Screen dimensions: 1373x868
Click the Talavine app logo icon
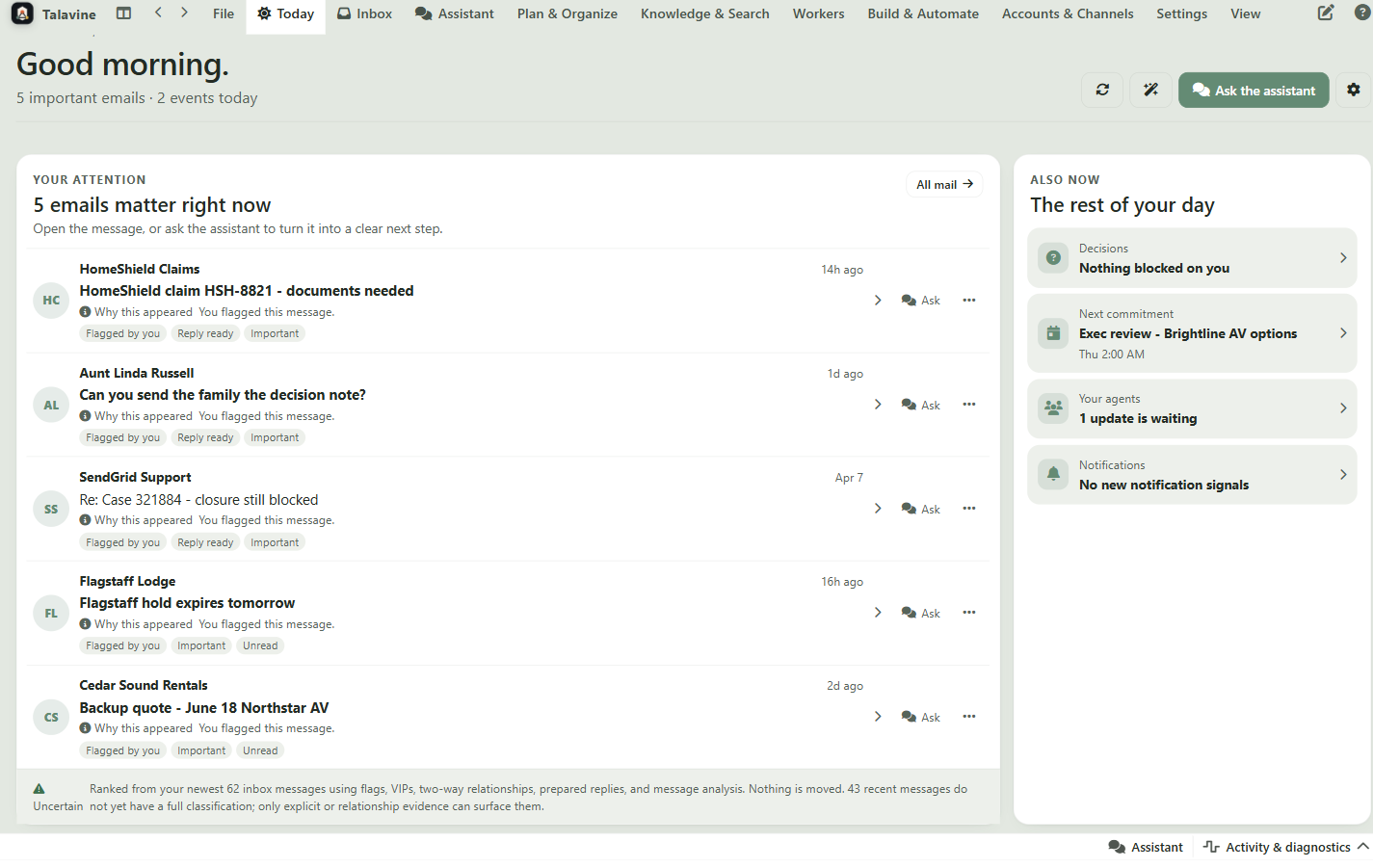[22, 13]
